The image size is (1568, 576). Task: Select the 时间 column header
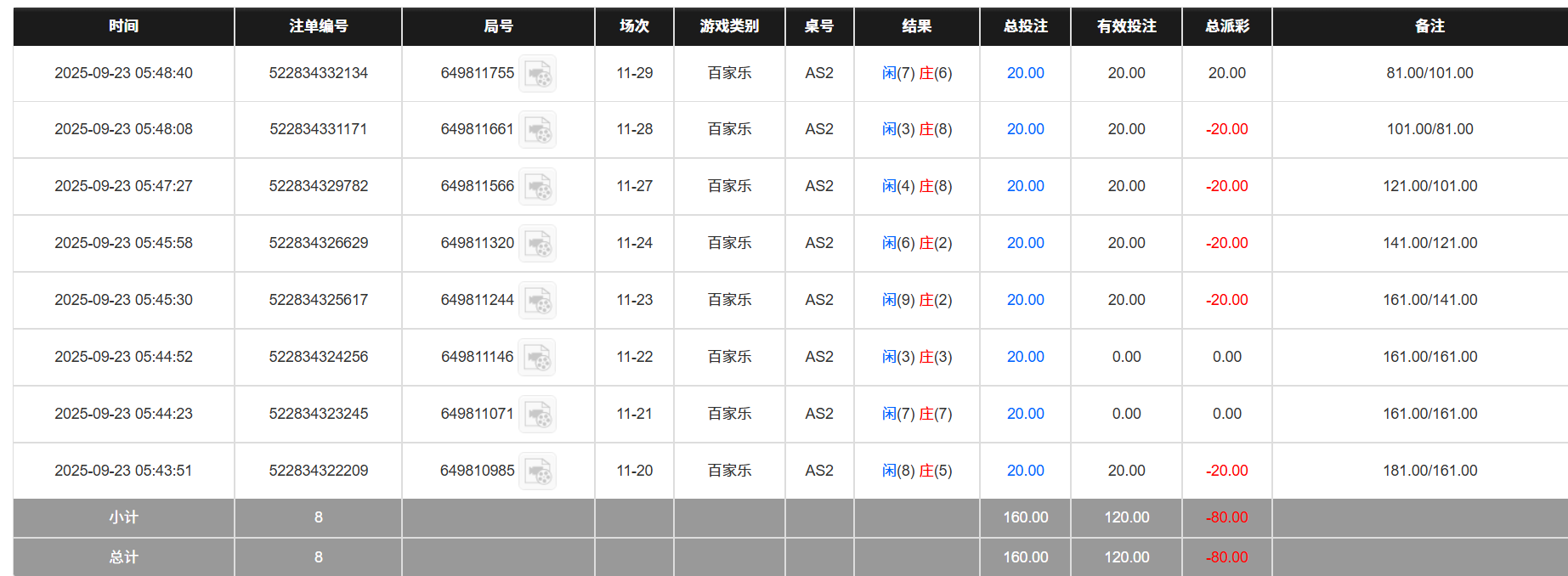point(122,26)
